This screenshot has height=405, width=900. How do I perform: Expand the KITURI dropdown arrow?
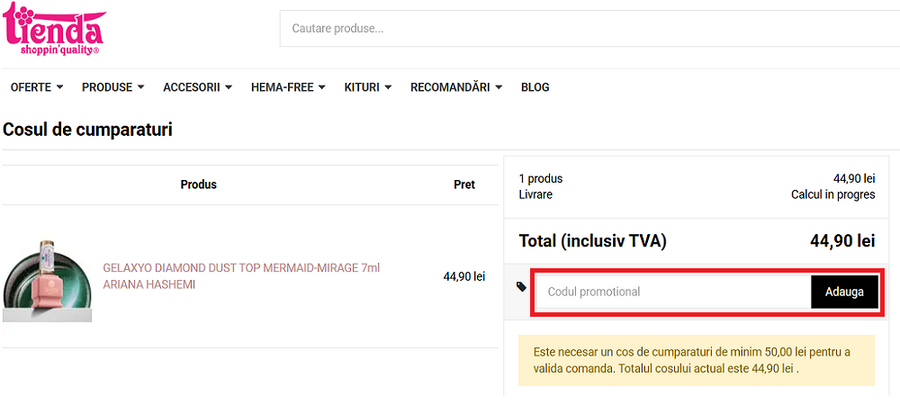[388, 88]
